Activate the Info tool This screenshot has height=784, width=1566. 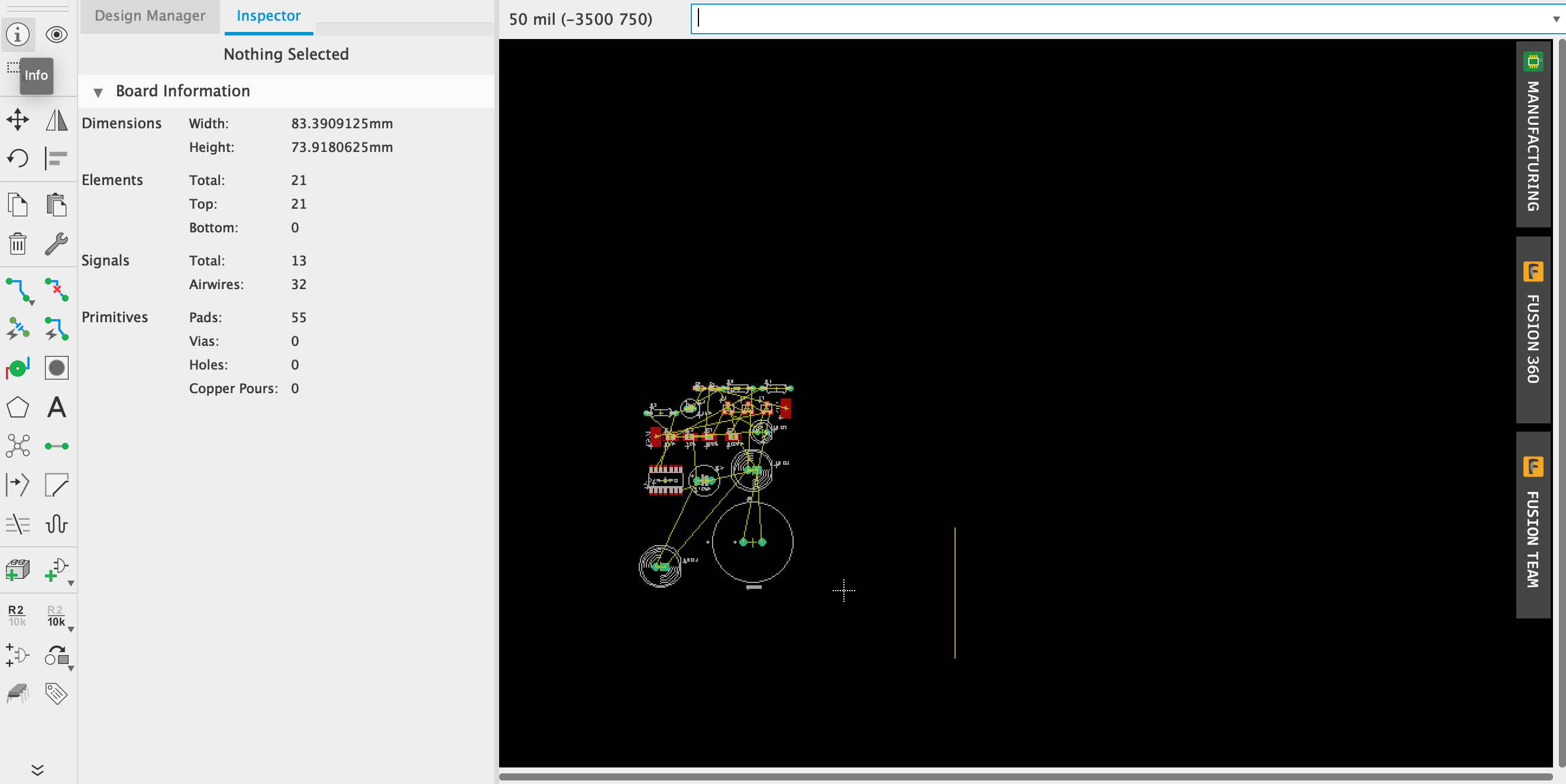click(18, 35)
